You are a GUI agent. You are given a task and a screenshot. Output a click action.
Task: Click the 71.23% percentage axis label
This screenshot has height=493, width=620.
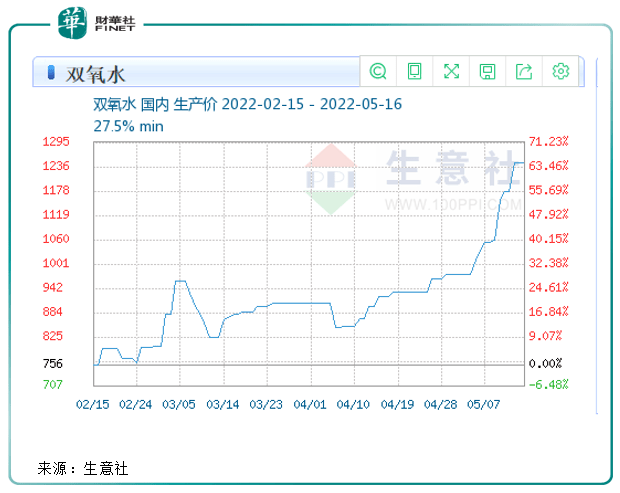tap(548, 142)
